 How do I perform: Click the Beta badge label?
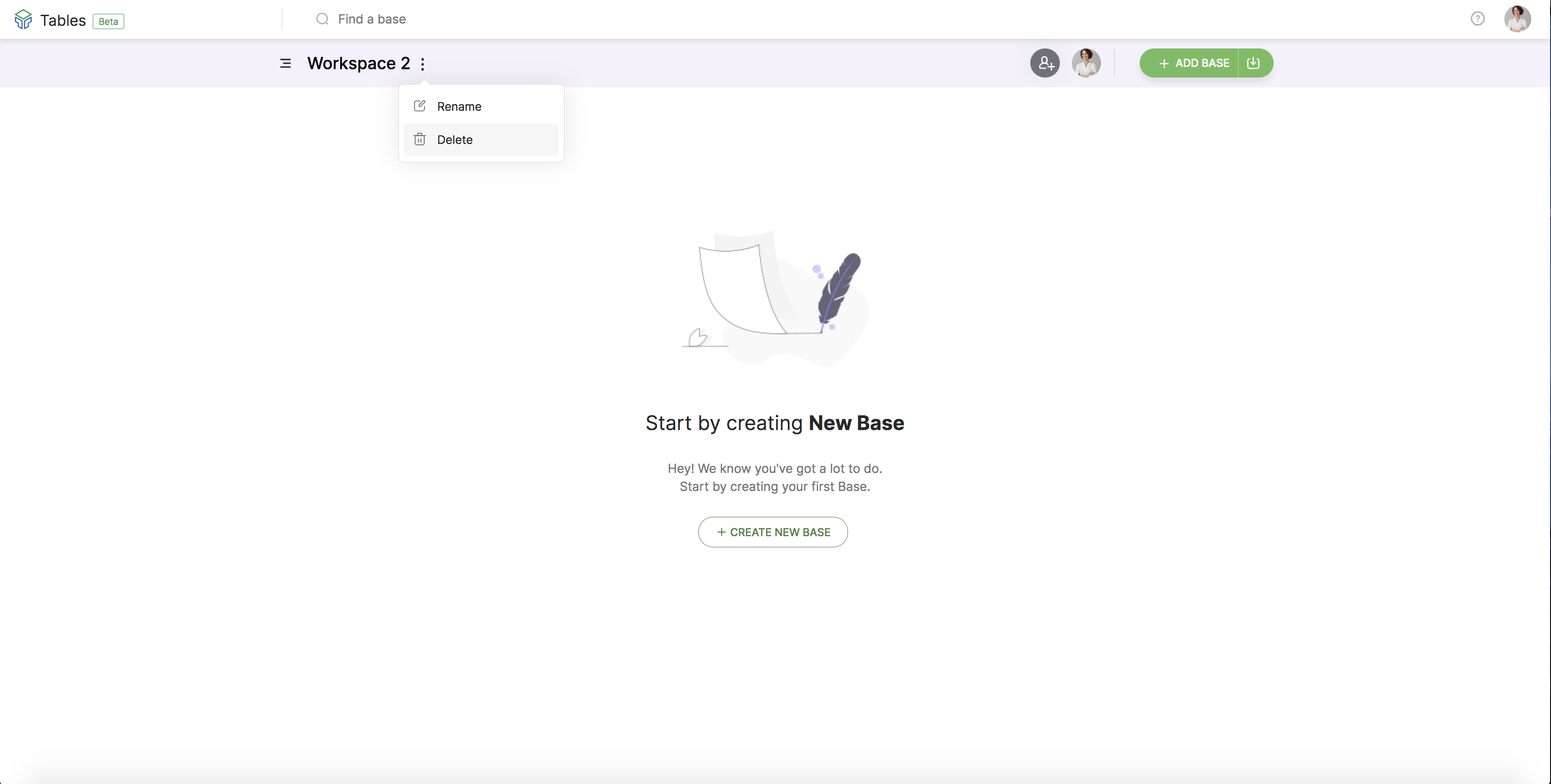pyautogui.click(x=108, y=22)
